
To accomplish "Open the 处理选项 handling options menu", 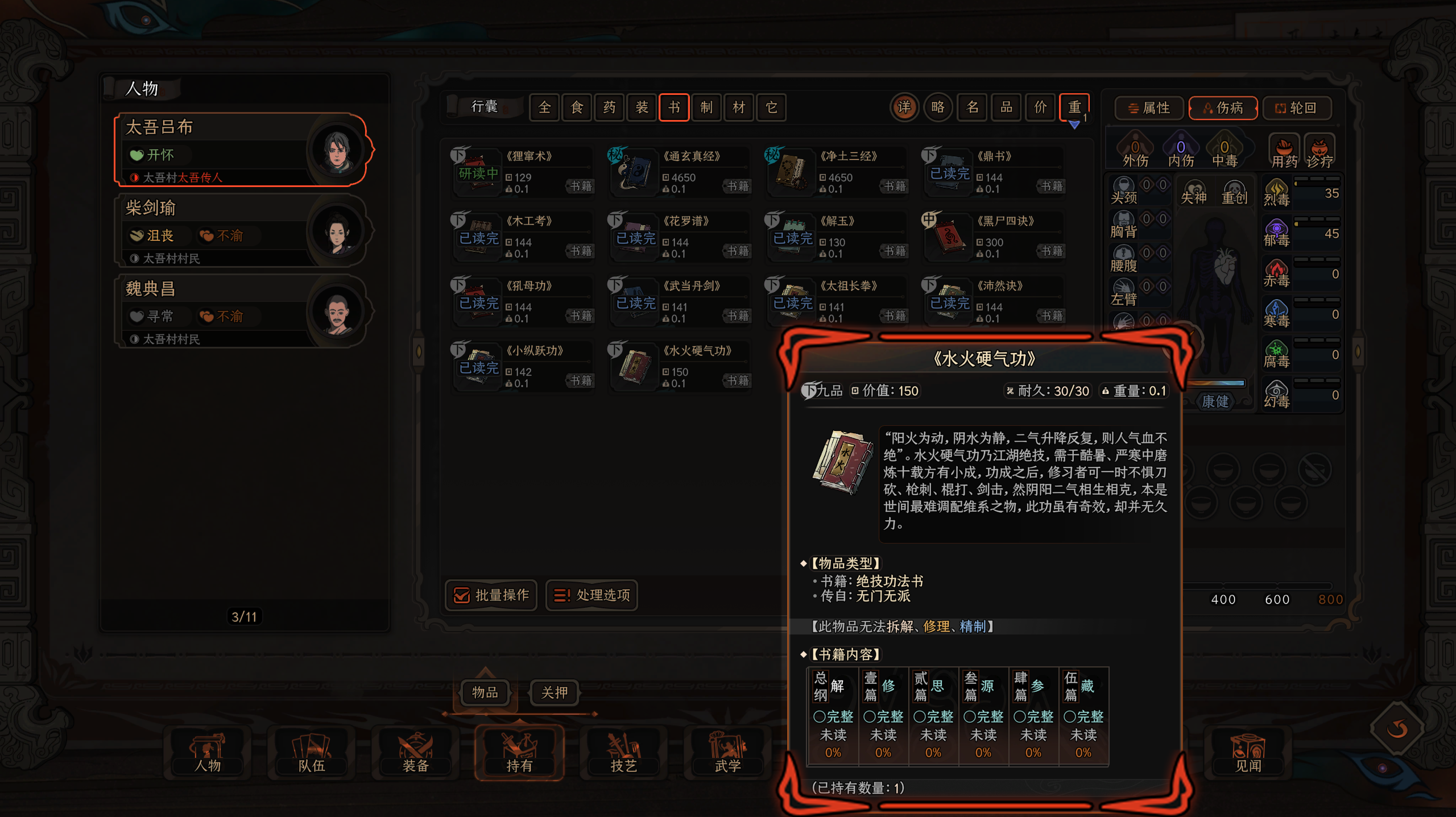I will (592, 595).
